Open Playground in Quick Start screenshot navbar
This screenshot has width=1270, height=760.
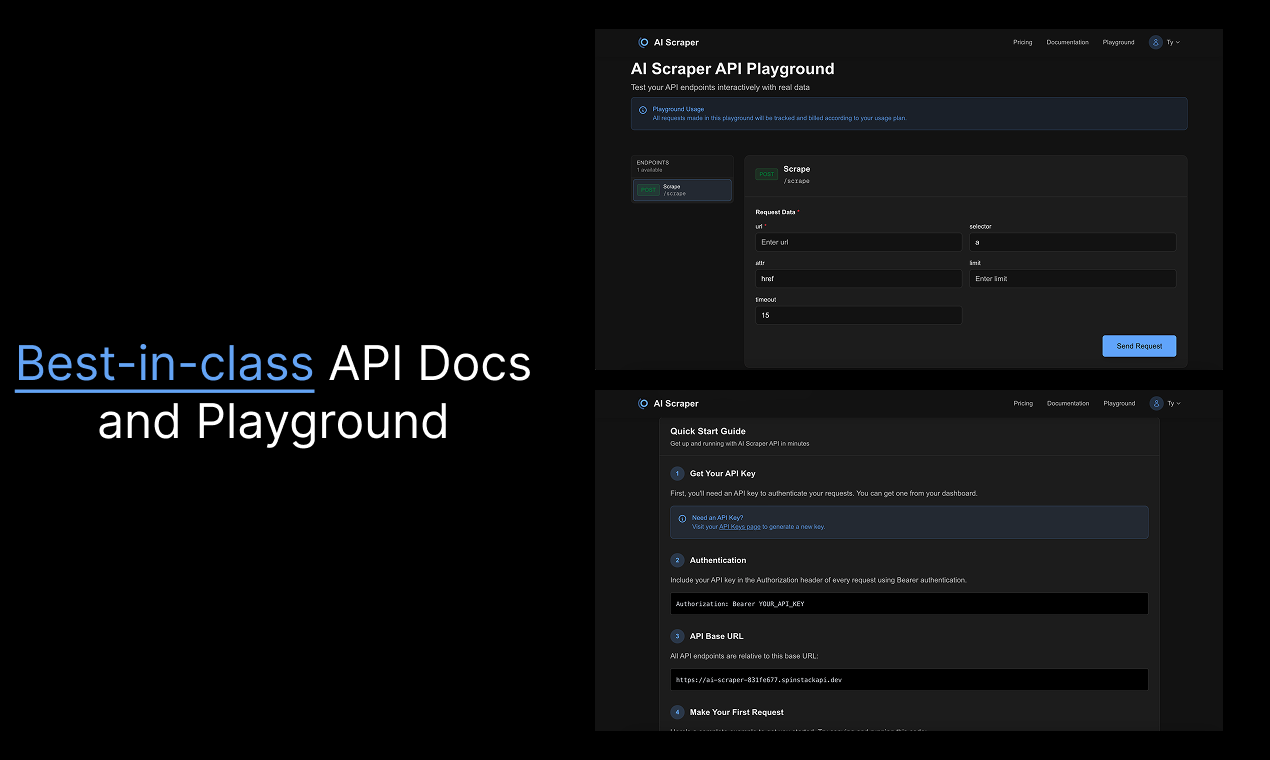(x=1119, y=403)
